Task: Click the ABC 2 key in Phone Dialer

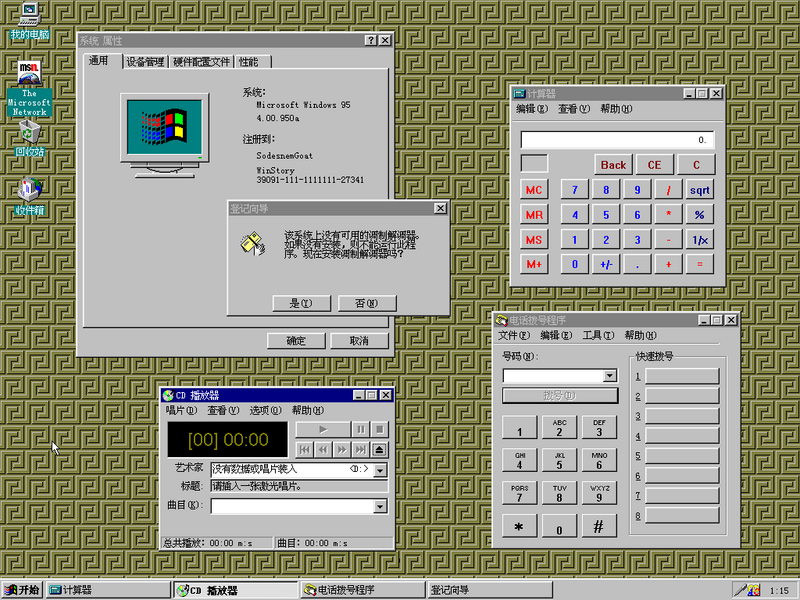Action: (559, 428)
